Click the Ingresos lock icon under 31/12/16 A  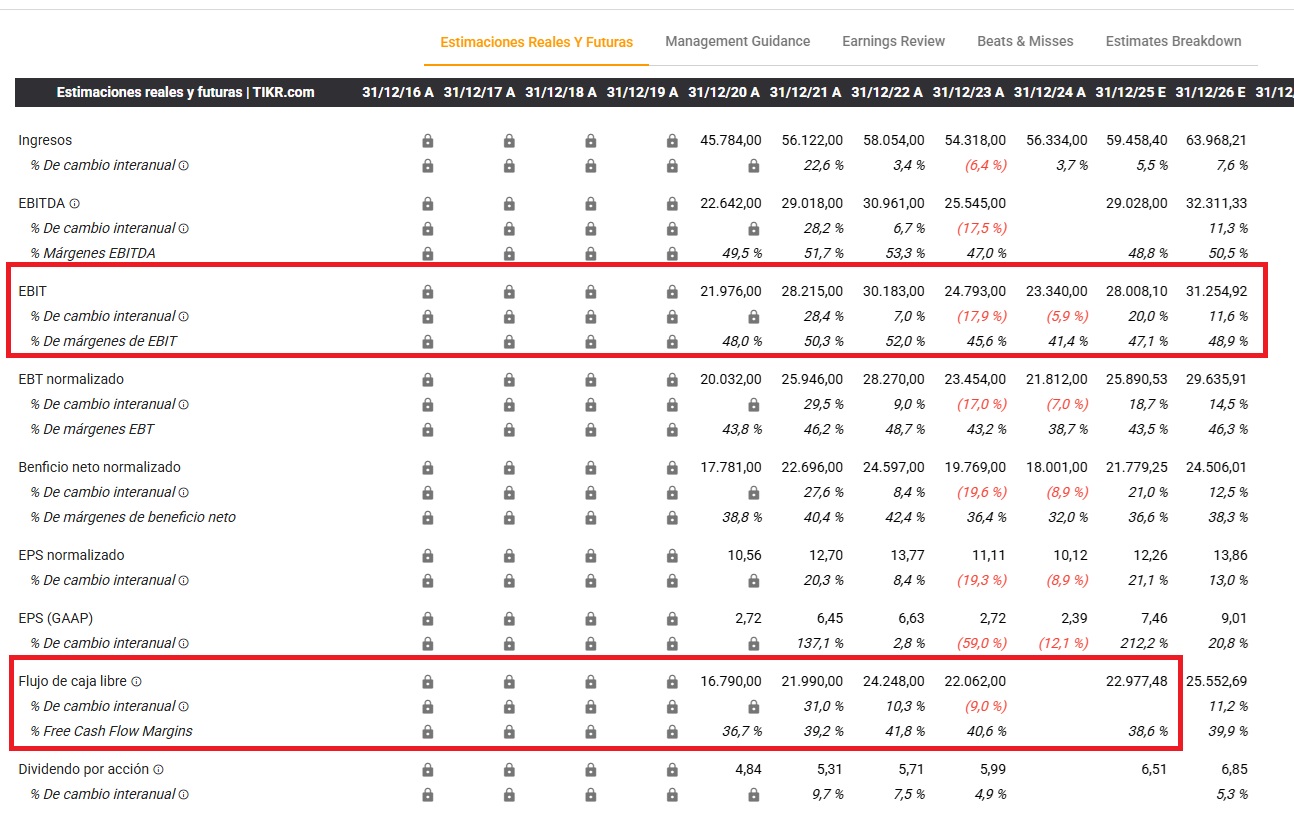point(428,141)
